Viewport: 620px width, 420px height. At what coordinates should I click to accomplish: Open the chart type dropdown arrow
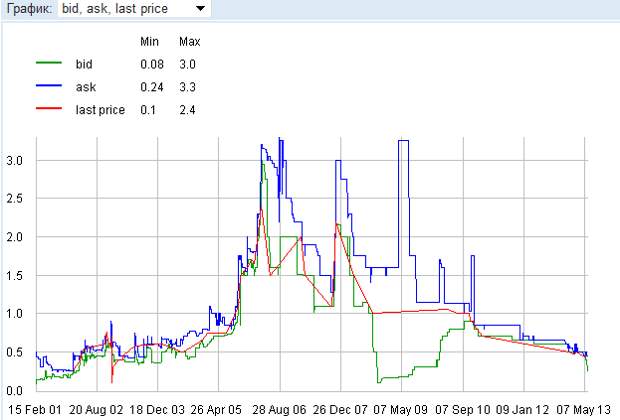(200, 8)
